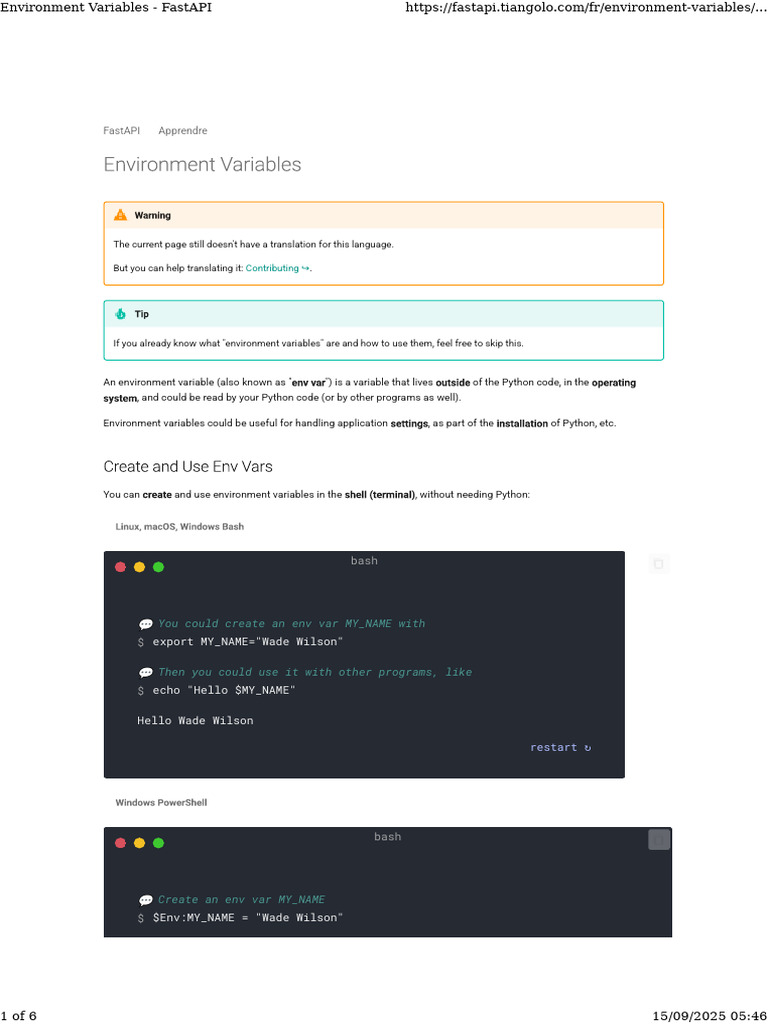
Task: Restart the first terminal animation
Action: pyautogui.click(x=560, y=747)
